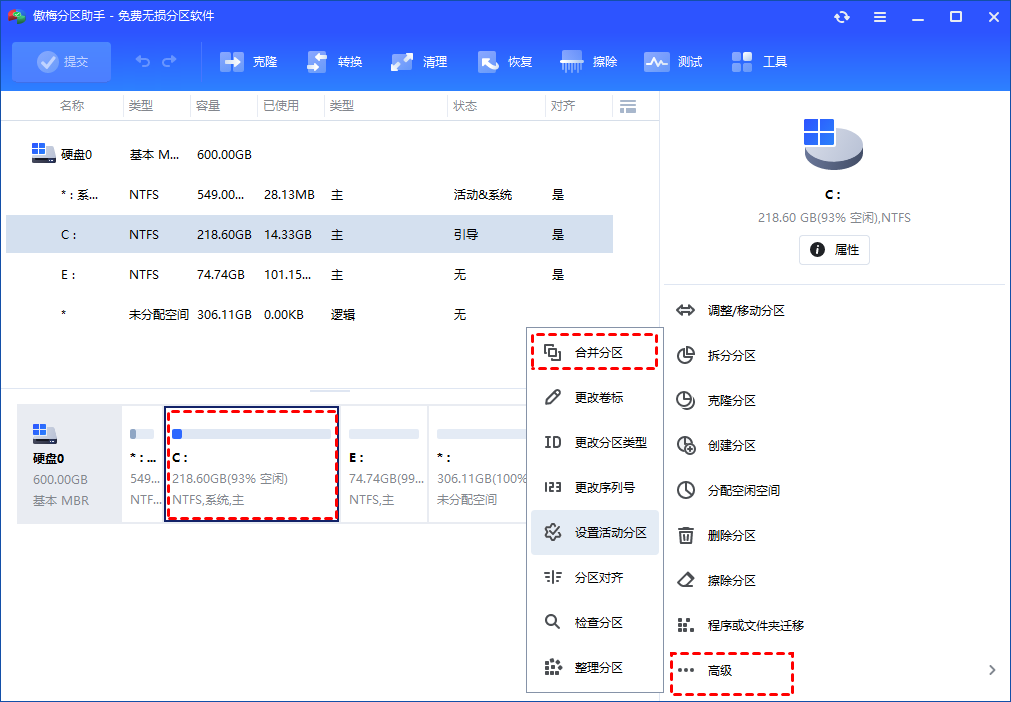
Task: Click 调整/移动分区 in right panel
Action: (x=746, y=311)
